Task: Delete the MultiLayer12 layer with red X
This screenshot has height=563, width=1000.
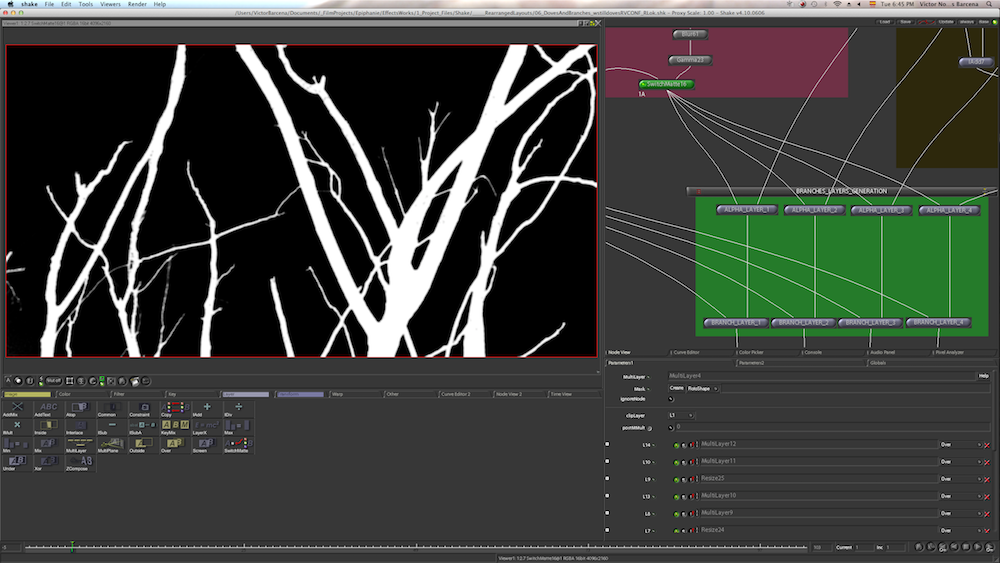Action: pyautogui.click(x=987, y=444)
